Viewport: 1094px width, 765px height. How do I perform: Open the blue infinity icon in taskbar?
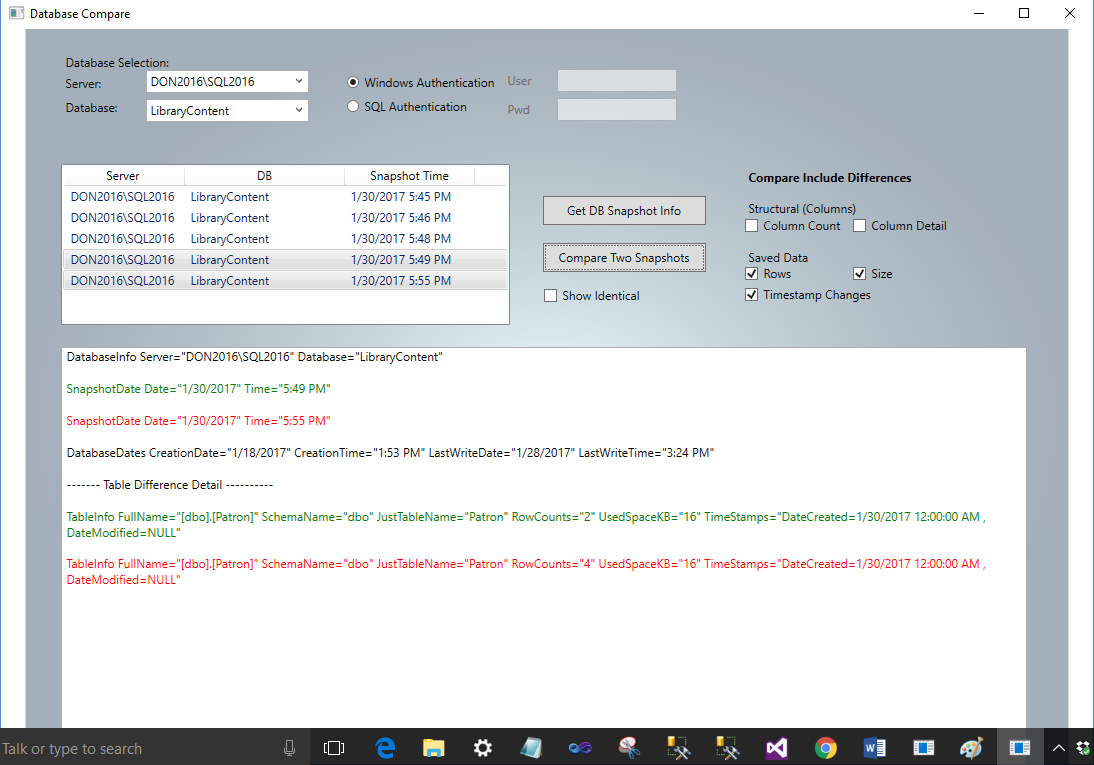pyautogui.click(x=580, y=748)
